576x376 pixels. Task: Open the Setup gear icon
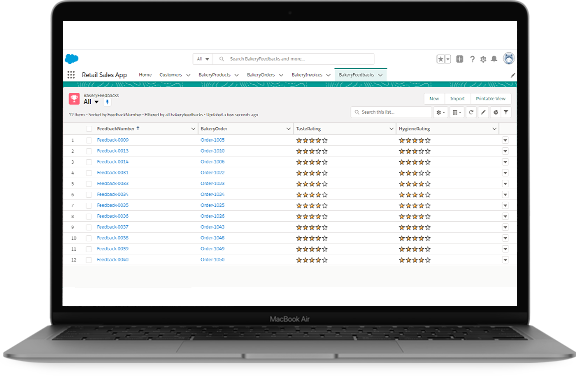483,59
